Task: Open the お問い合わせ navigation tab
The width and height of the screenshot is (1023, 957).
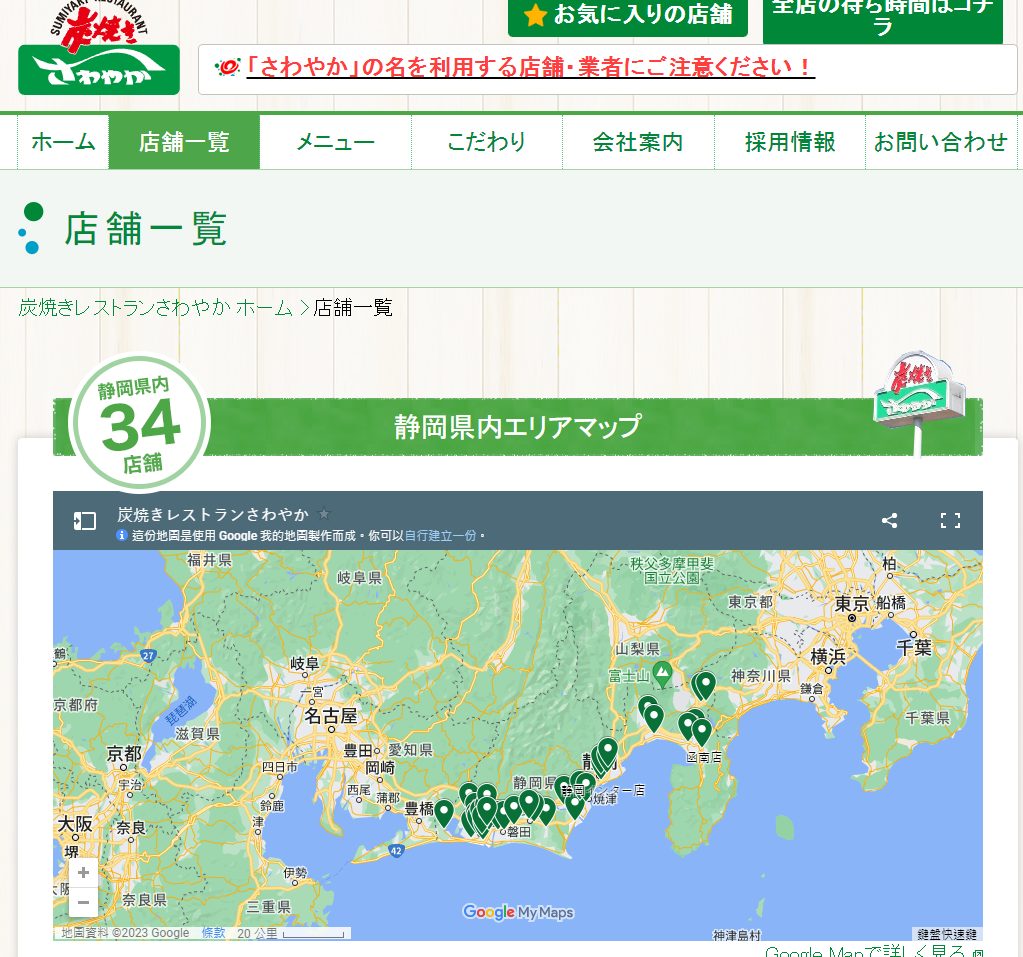Action: (x=940, y=142)
